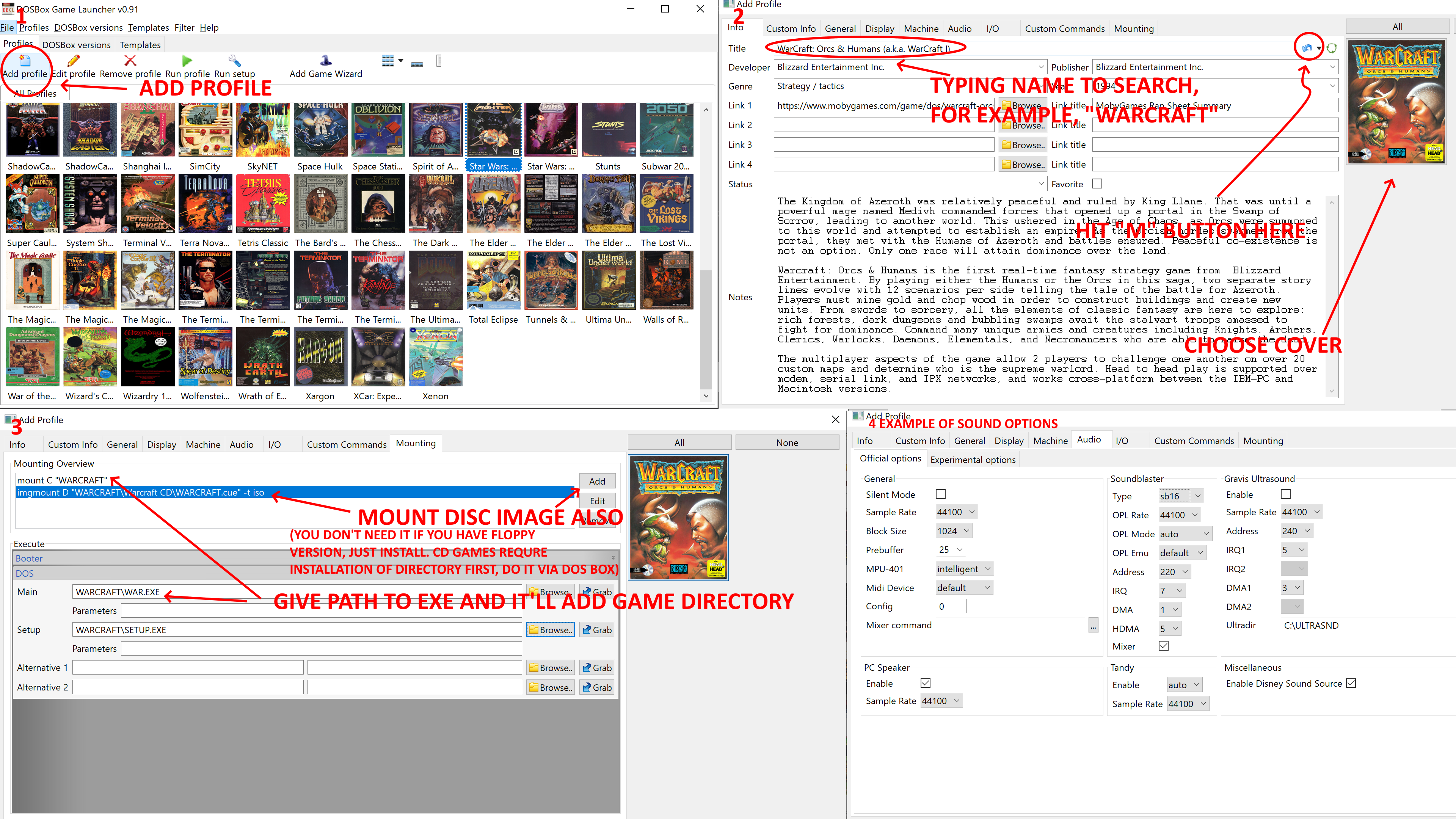Select The Lost Vikings game thumbnail
Screen dimensions: 1456x819
pos(667,204)
